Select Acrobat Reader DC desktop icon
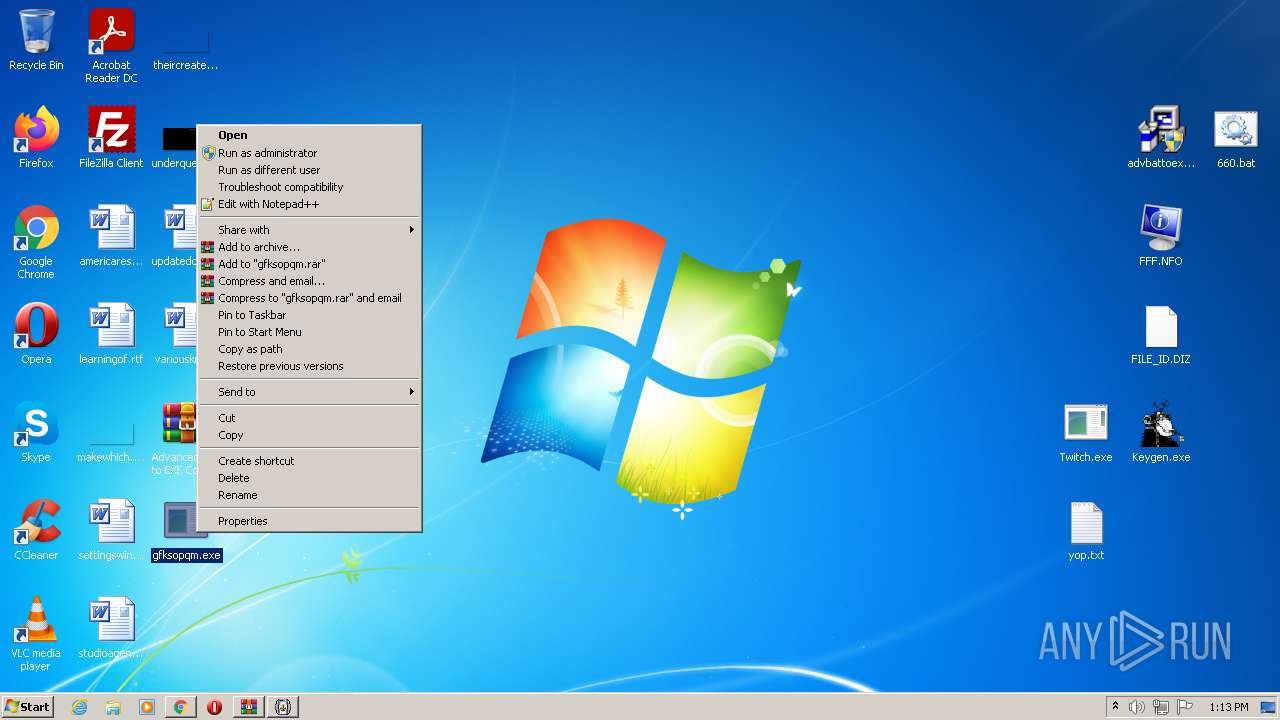Viewport: 1280px width, 720px height. point(111,45)
